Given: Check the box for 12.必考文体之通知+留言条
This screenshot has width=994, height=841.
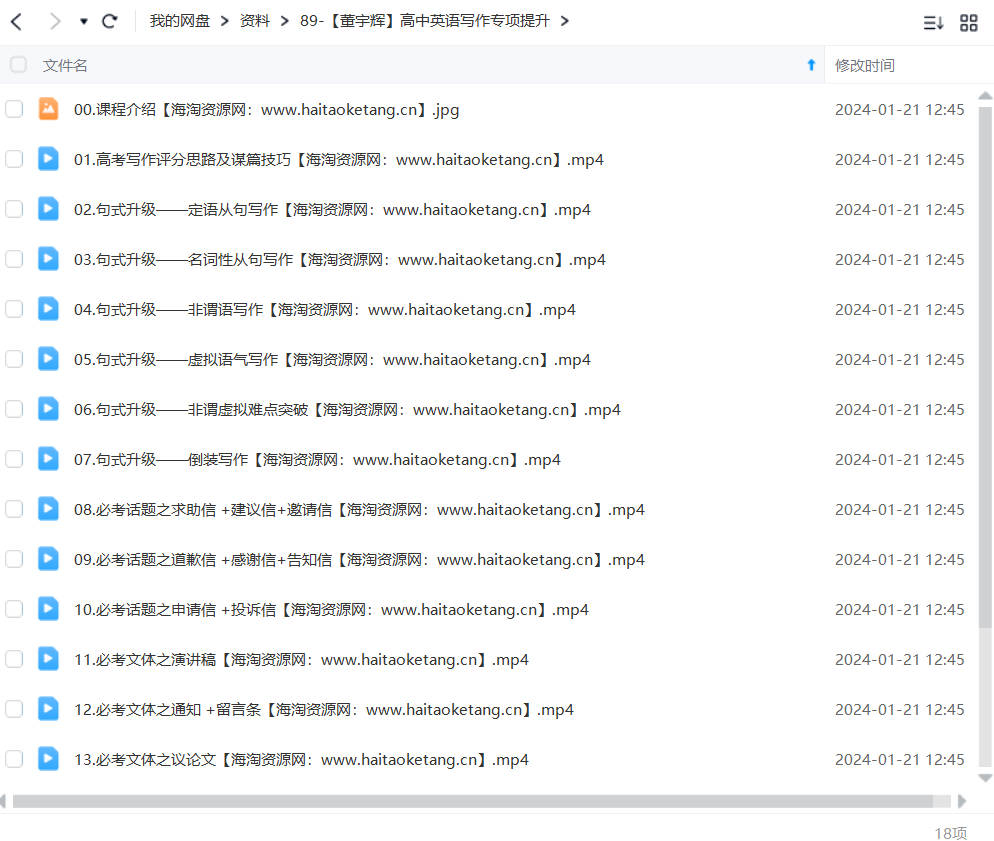Looking at the screenshot, I should coord(14,710).
